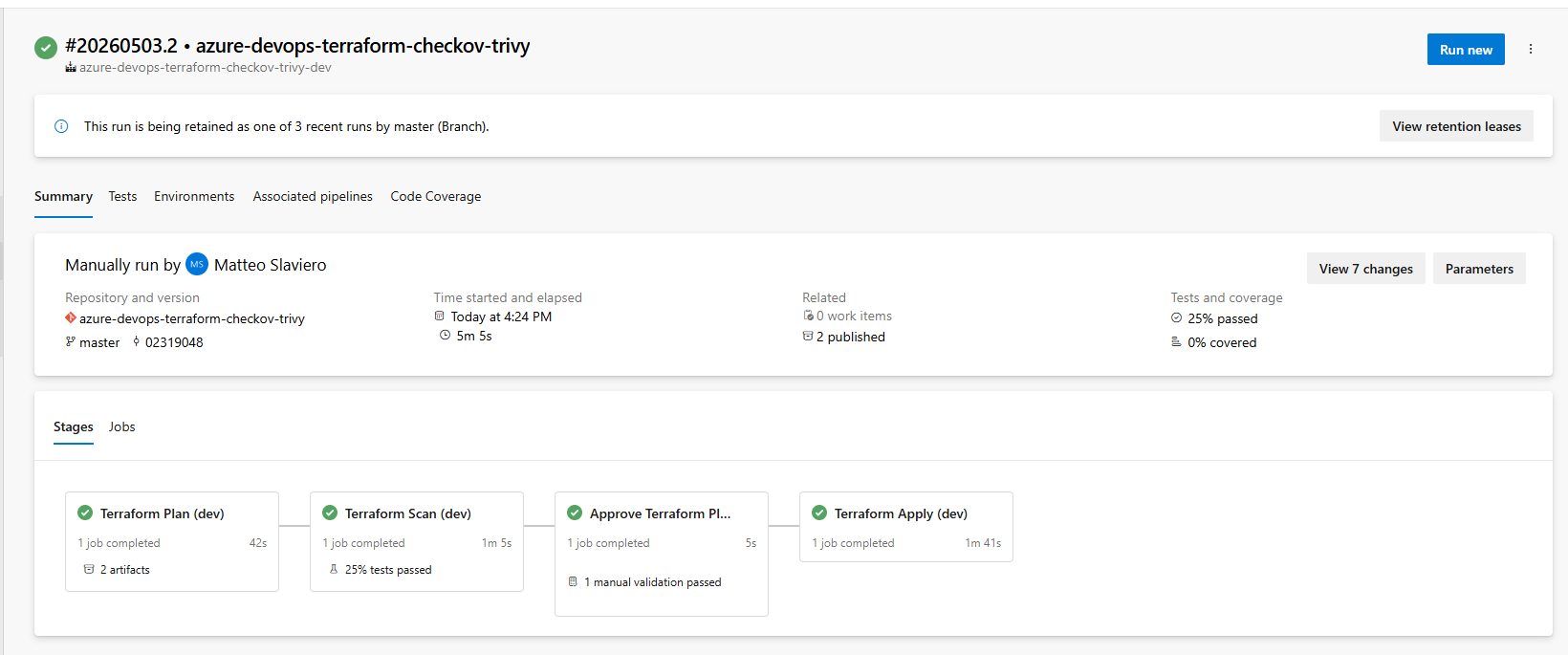Screen dimensions: 1568x655
Task: Click the flask test icon in Terraform Scan card
Action: pos(334,569)
